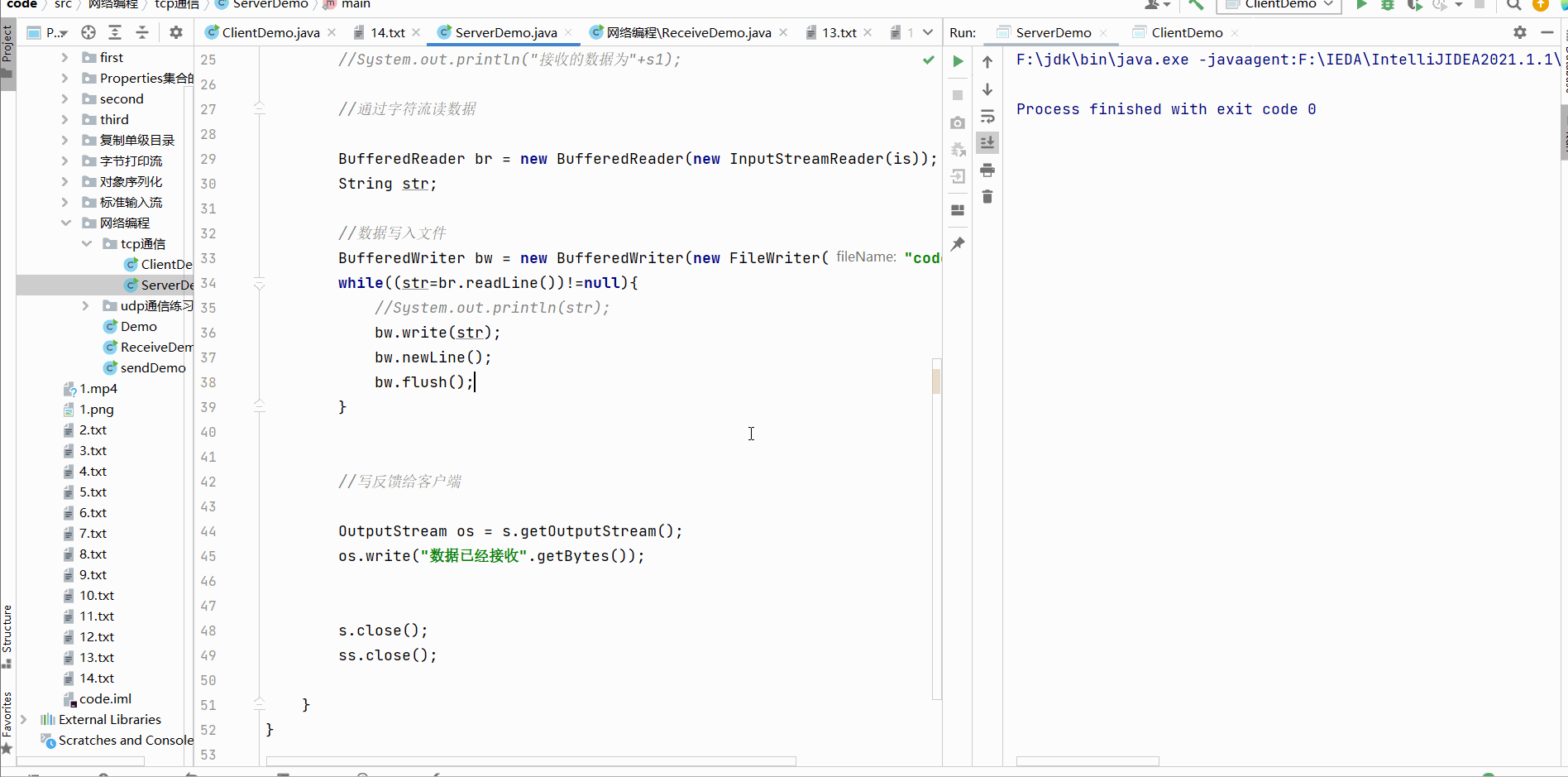
Task: Open hidden editor tabs dropdown arrow
Action: 928,32
